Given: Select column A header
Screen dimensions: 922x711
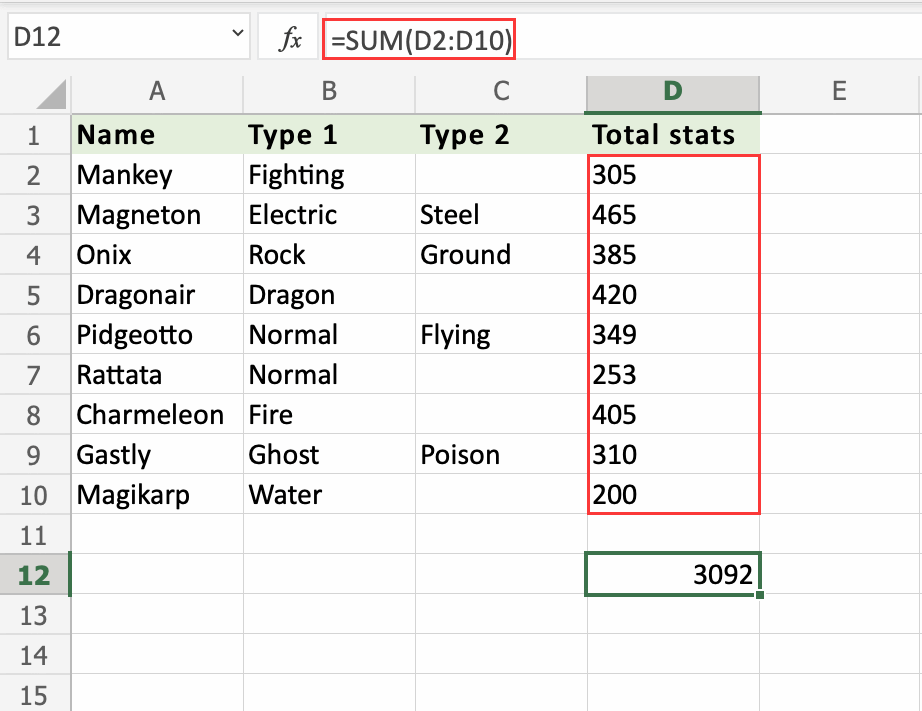Looking at the screenshot, I should pyautogui.click(x=157, y=92).
